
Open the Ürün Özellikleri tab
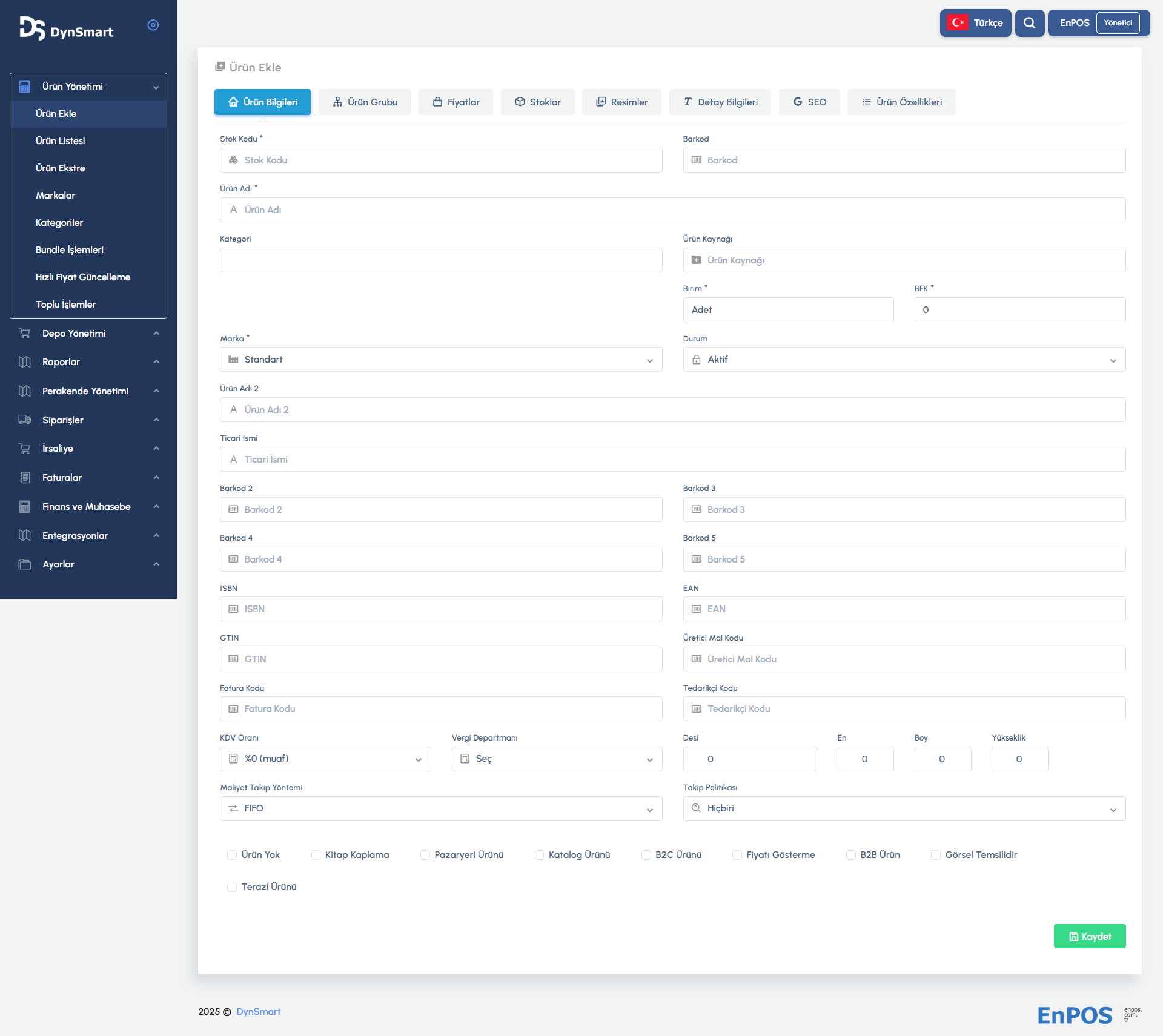(901, 102)
